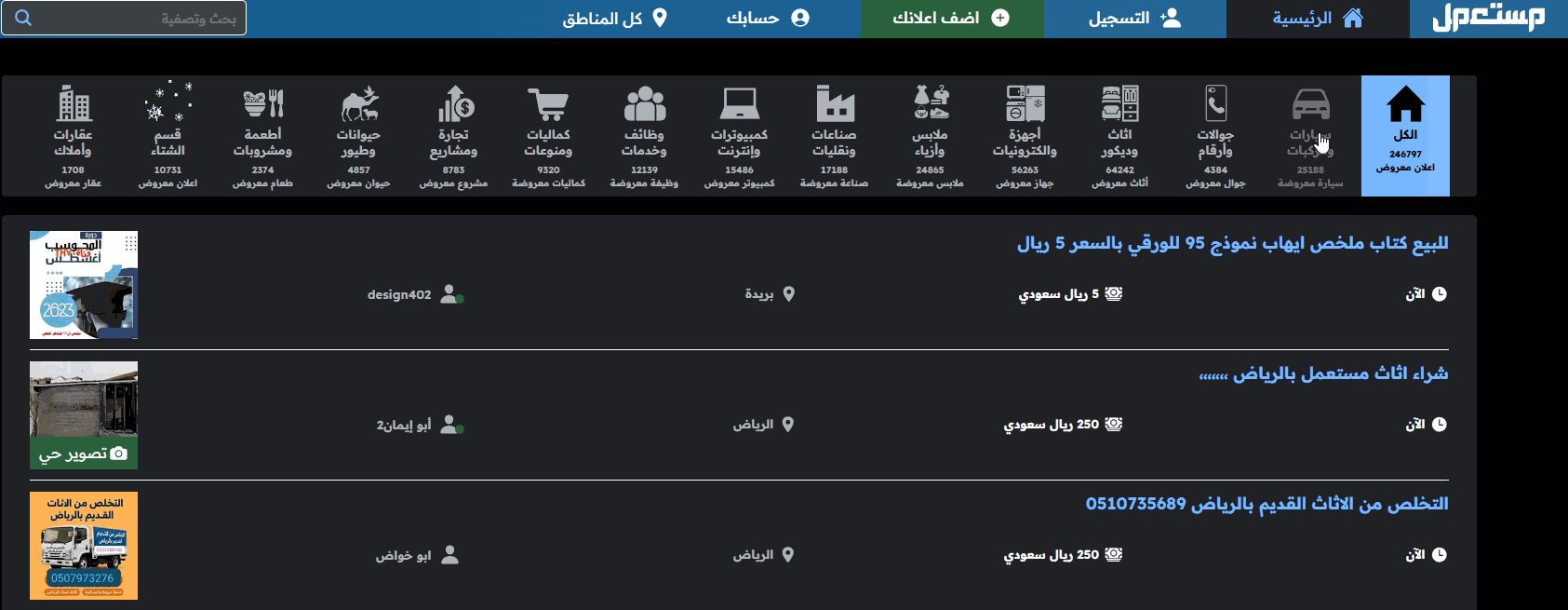This screenshot has width=1568, height=610.
Task: Open the live photo thumbnail of used furniture
Action: (84, 414)
